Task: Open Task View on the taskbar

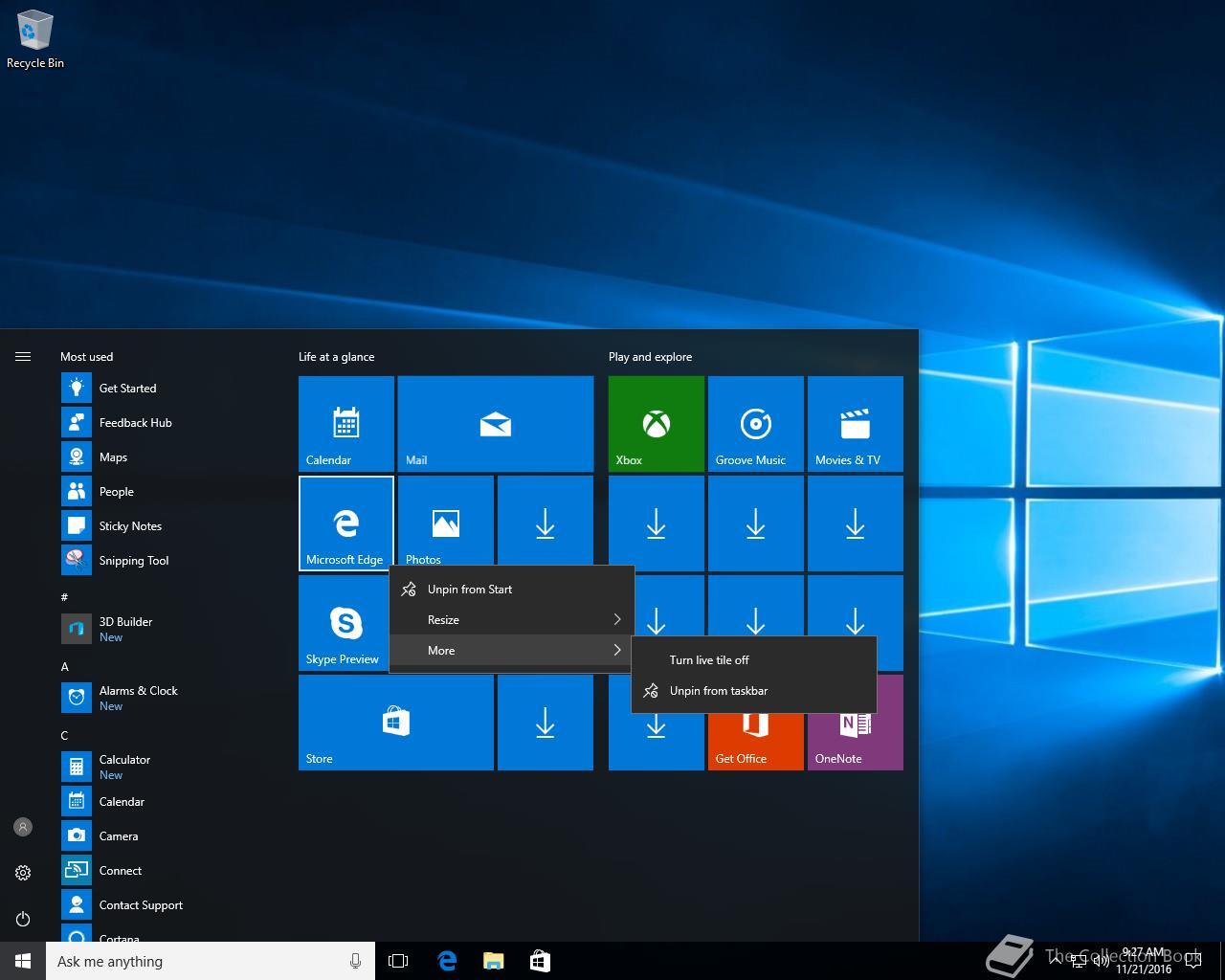Action: pyautogui.click(x=398, y=961)
